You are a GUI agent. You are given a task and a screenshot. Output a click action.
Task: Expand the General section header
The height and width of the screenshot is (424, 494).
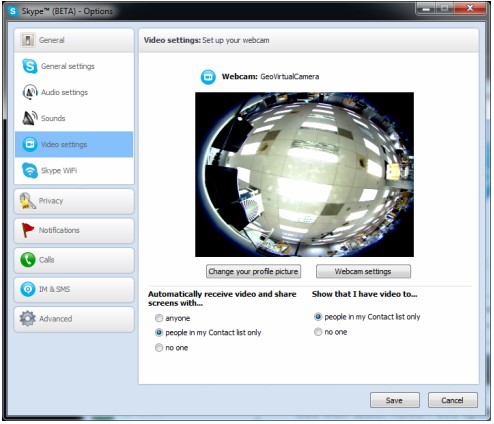[74, 40]
